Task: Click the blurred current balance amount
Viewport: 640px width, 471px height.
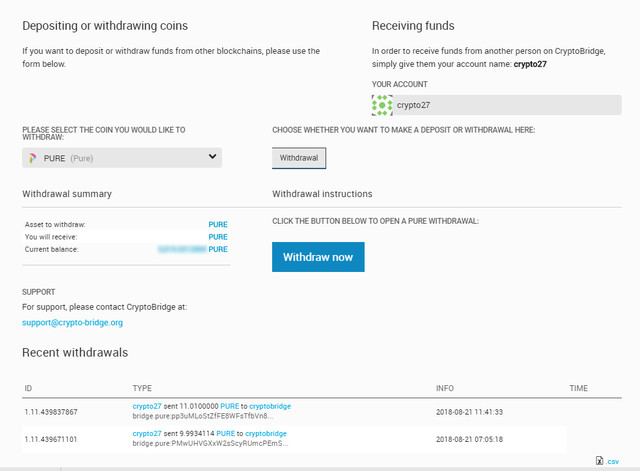Action: click(182, 249)
